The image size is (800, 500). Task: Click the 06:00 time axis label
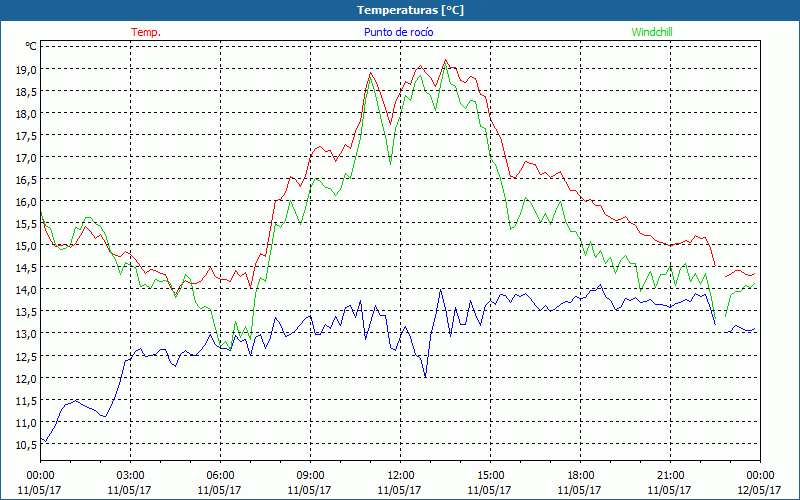tap(220, 476)
